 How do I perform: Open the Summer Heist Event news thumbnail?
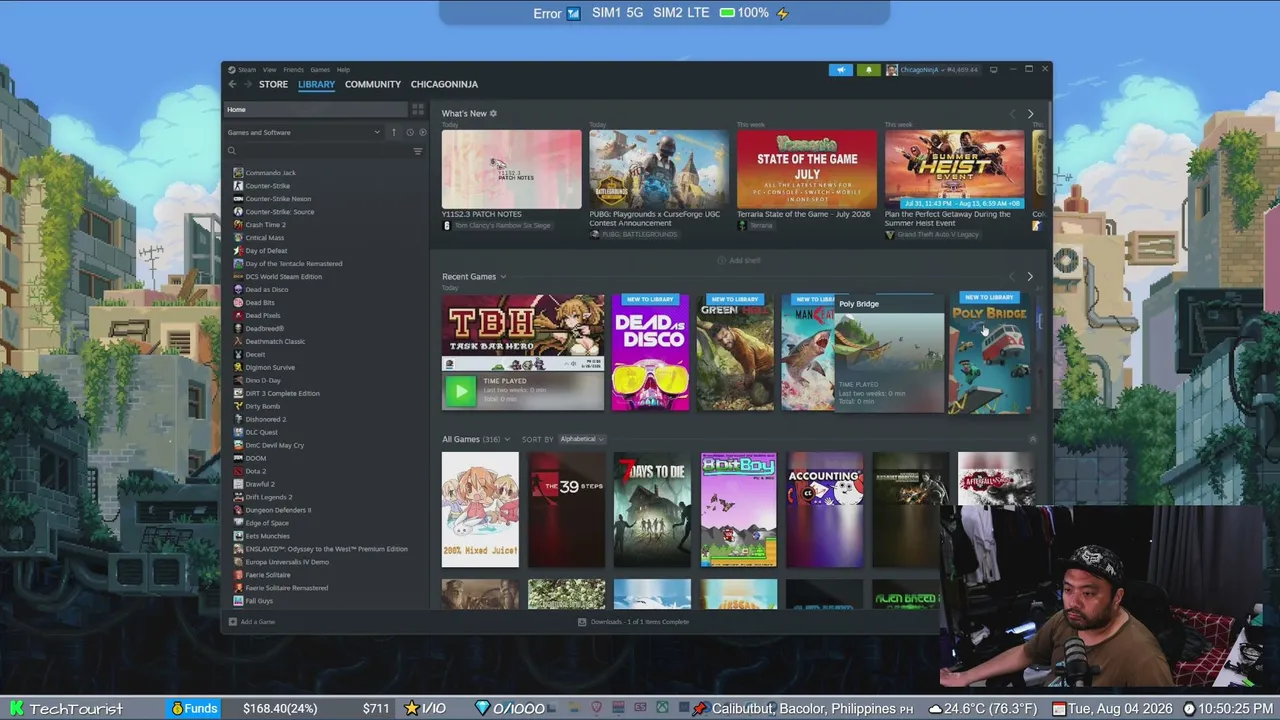(954, 169)
